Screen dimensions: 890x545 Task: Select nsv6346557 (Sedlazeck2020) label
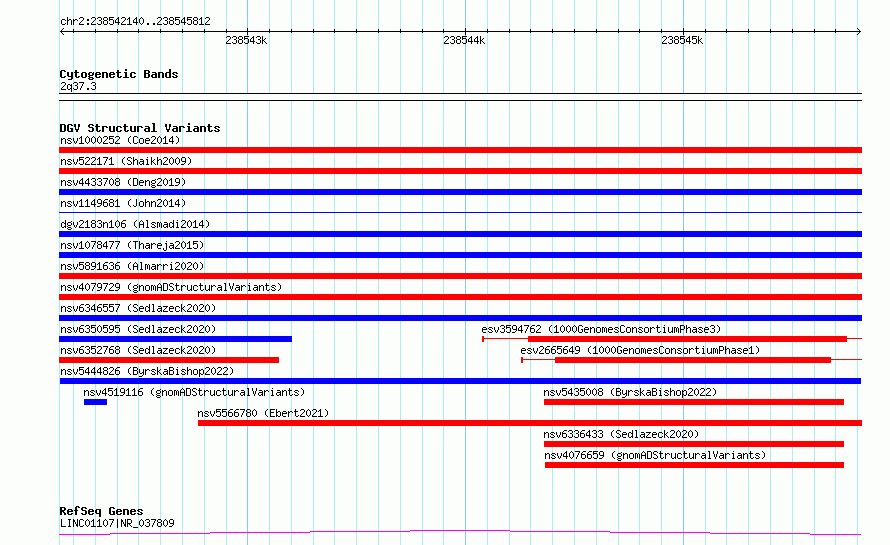tap(138, 308)
